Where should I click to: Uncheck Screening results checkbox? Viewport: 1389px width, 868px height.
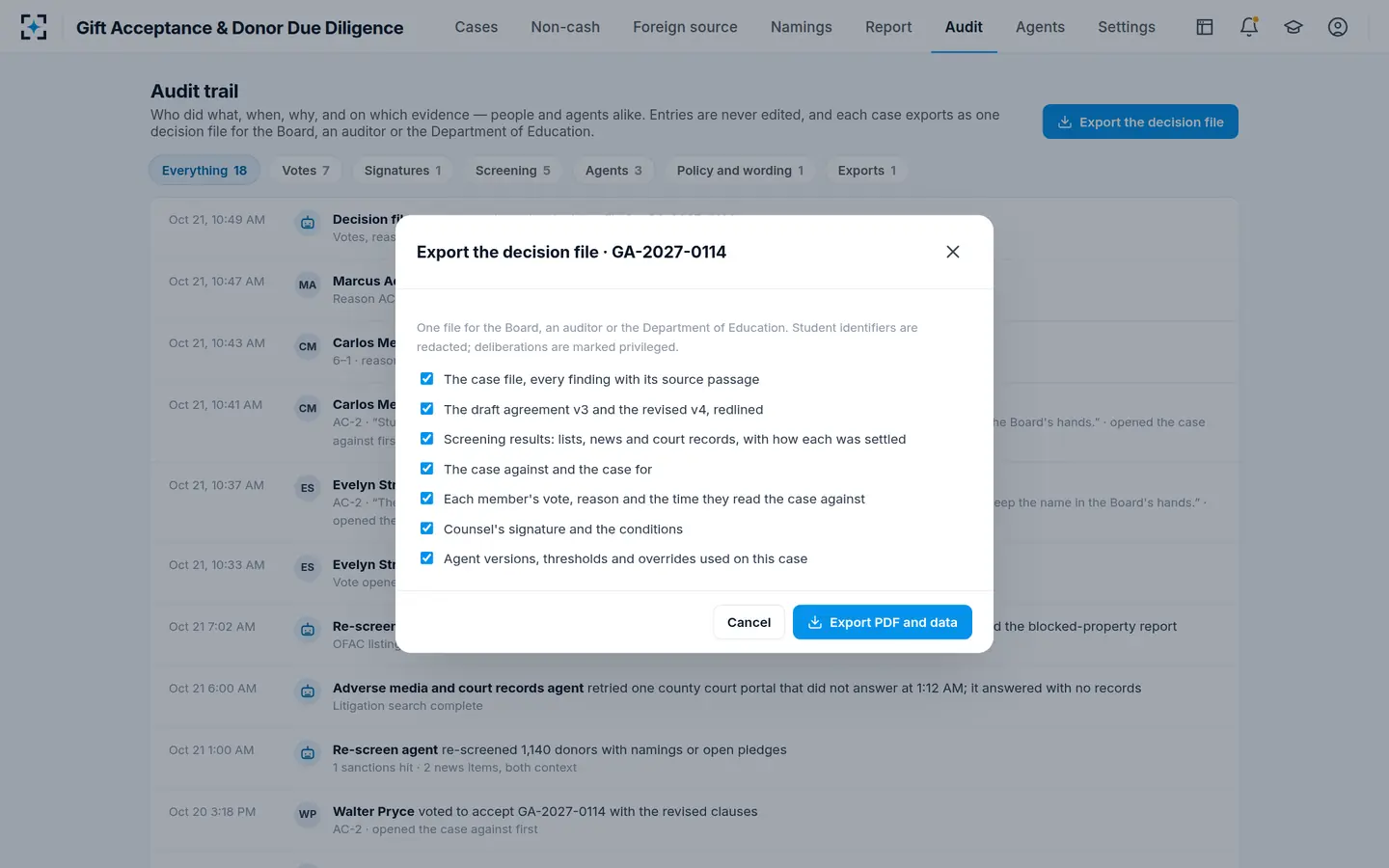click(426, 439)
